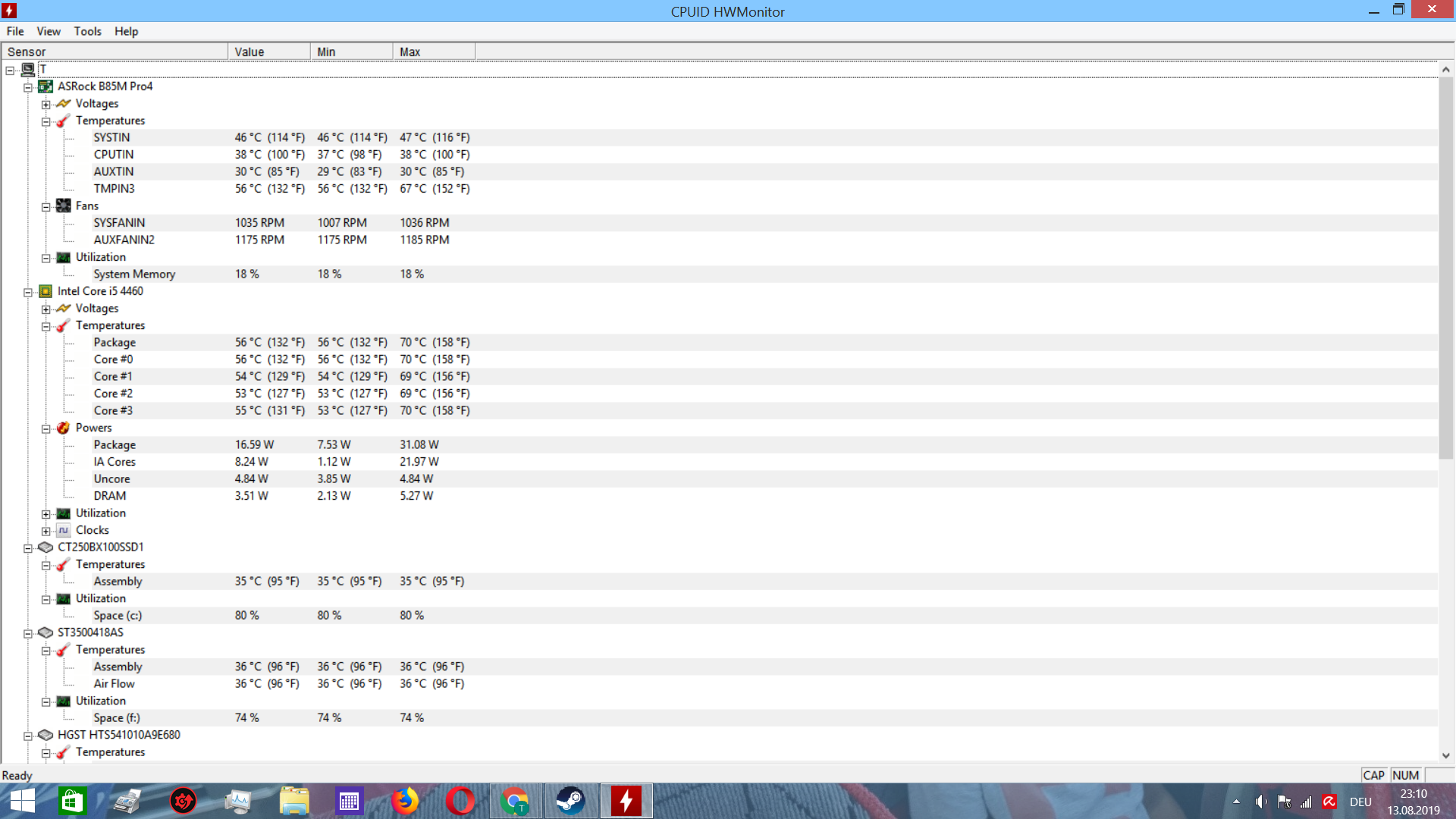
Task: Click the CT250BX100SSD1 drive icon
Action: [45, 547]
